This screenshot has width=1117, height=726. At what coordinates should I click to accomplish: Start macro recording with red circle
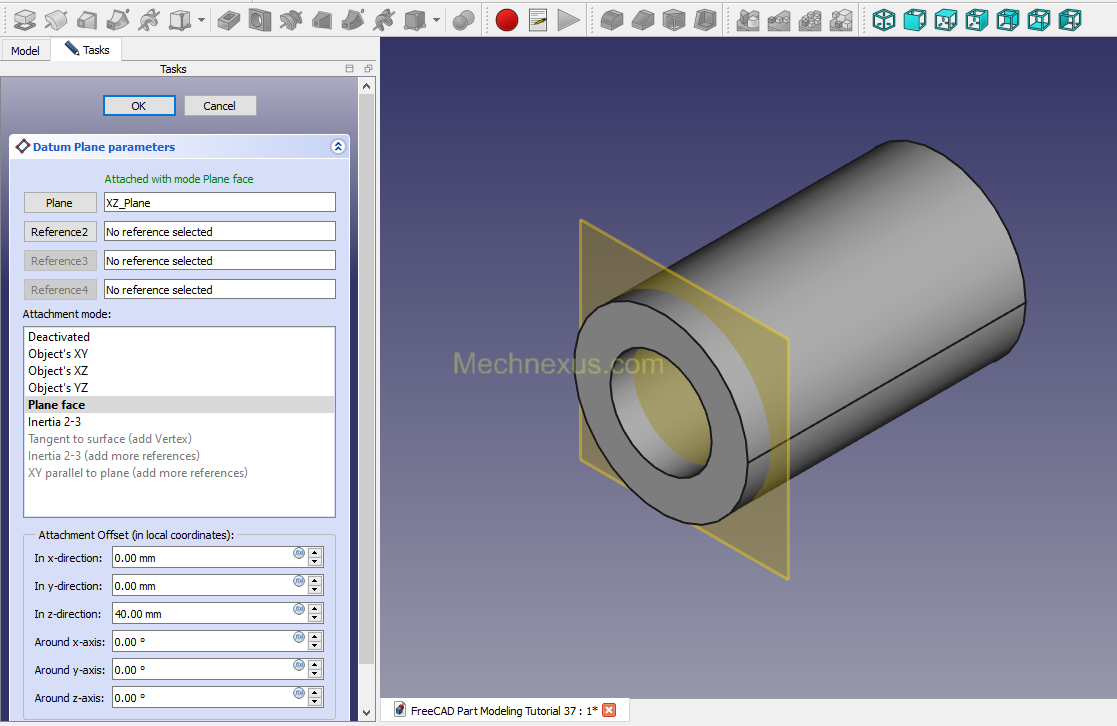(507, 19)
